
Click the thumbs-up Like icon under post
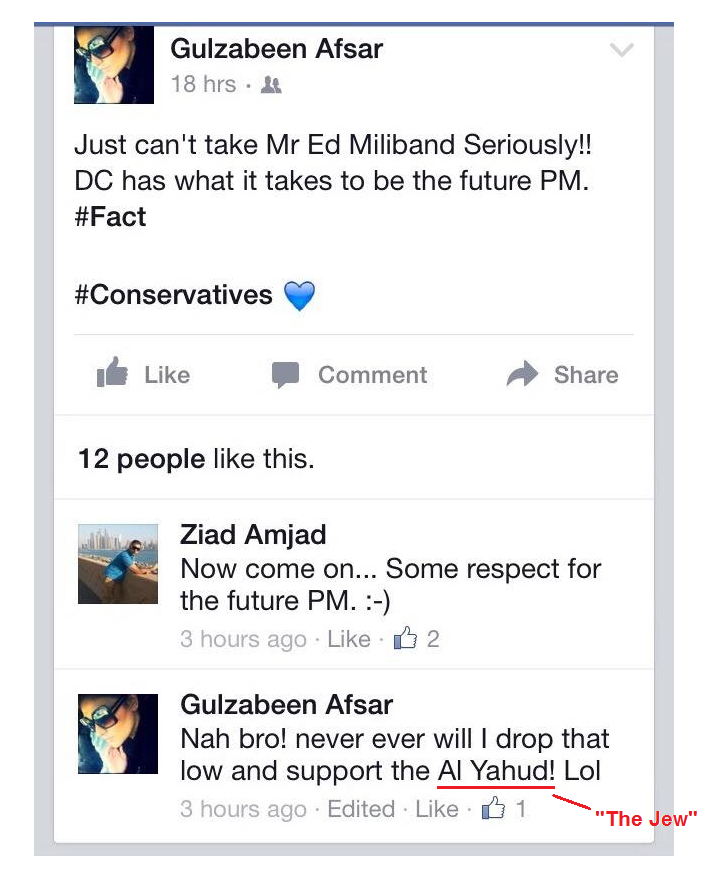113,375
